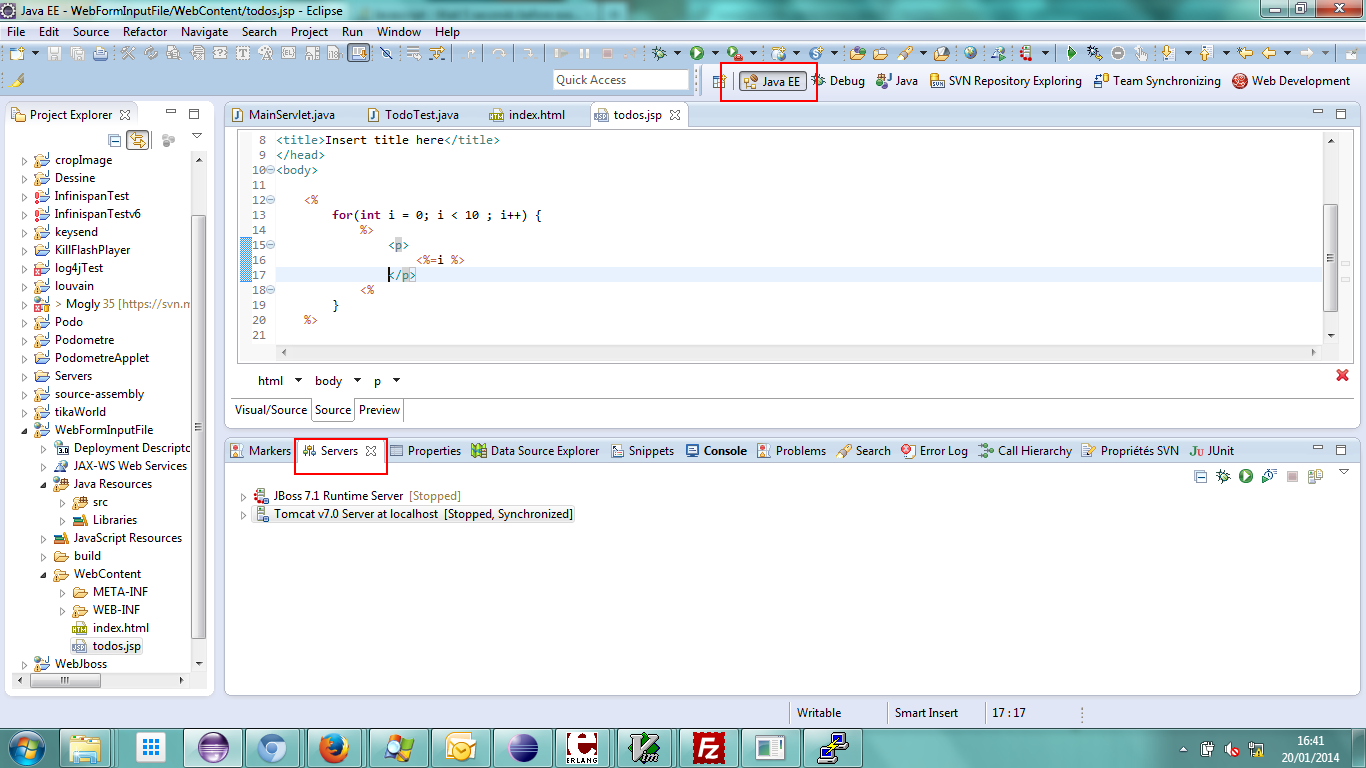Viewport: 1366px width, 768px height.
Task: Select todos.jsp in the Project Explorer
Action: 107,646
